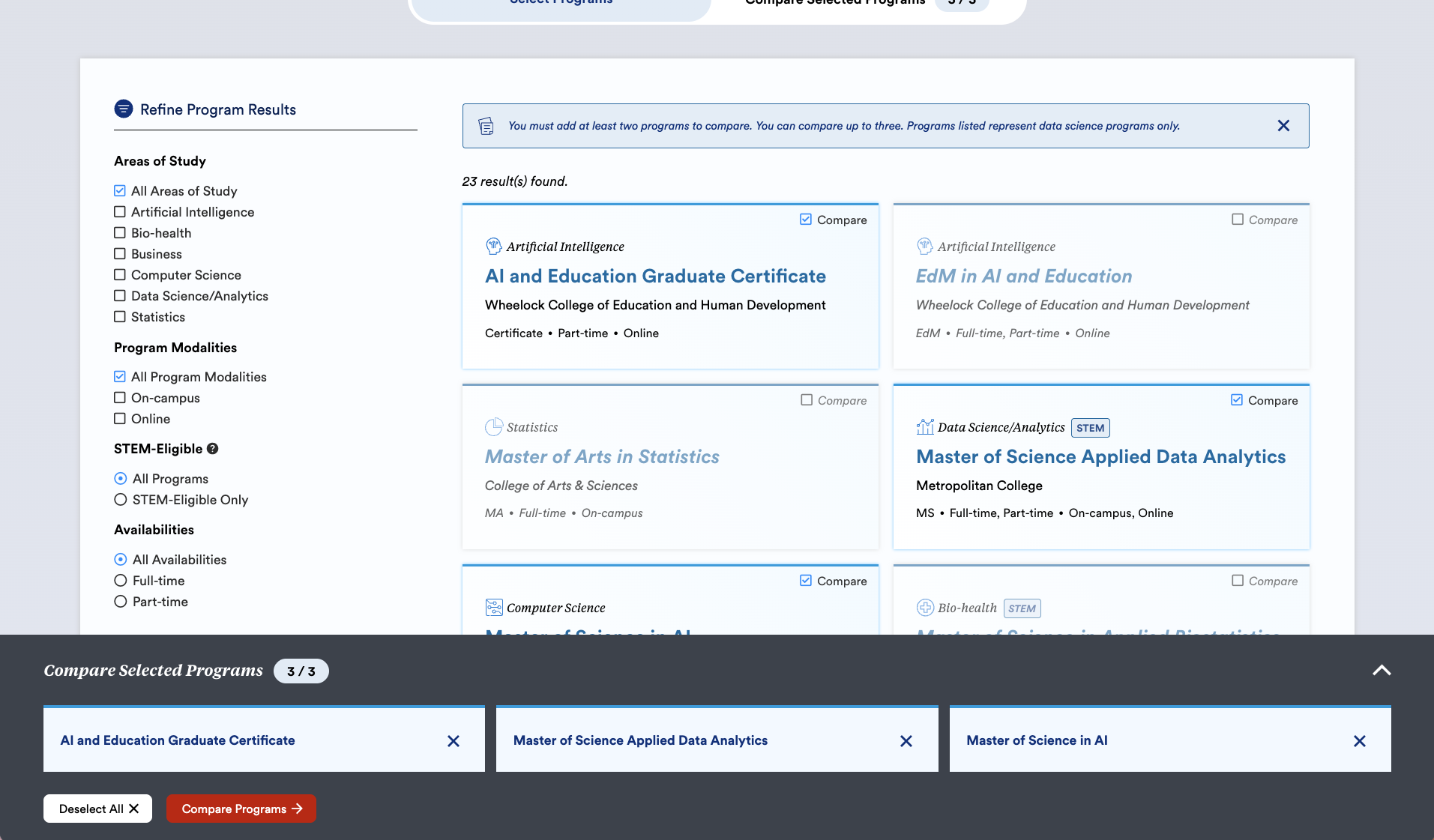Click the Artificial Intelligence icon on the Graduate Certificate card
Image resolution: width=1434 pixels, height=840 pixels.
[494, 246]
